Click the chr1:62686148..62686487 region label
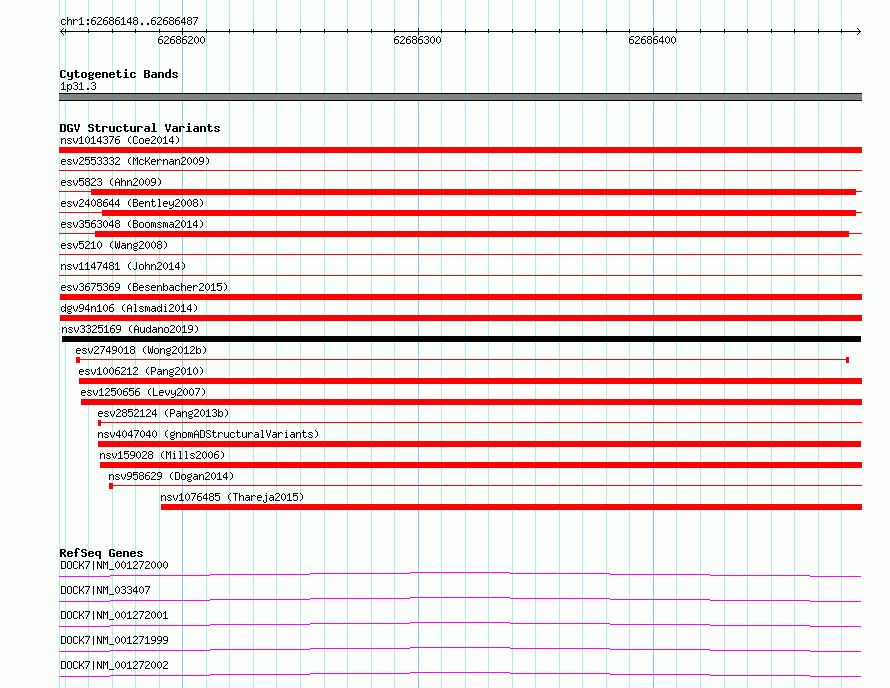Viewport: 890px width, 688px height. (x=129, y=21)
